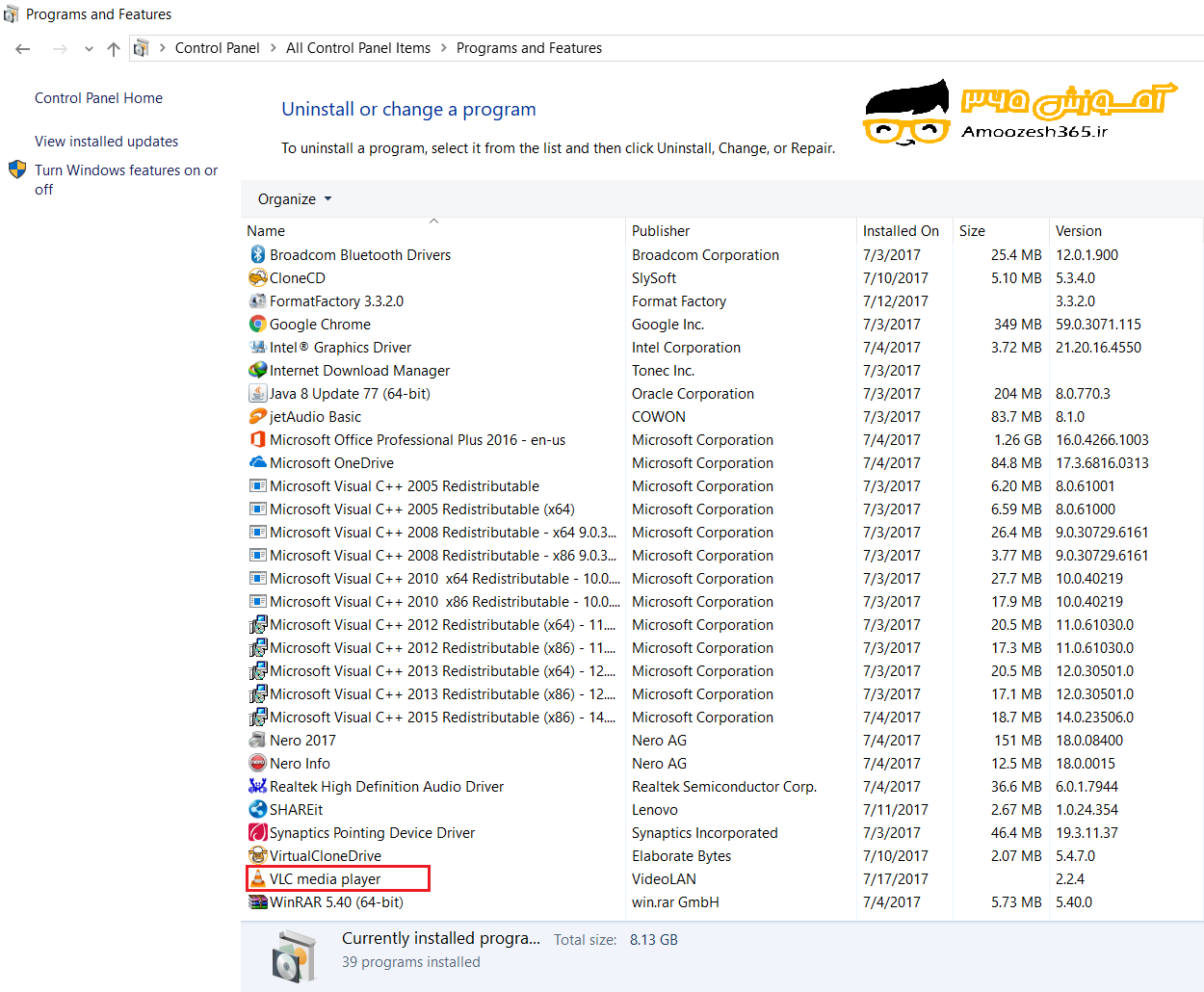Sort list by Size column header
The width and height of the screenshot is (1204, 992).
pos(1001,231)
